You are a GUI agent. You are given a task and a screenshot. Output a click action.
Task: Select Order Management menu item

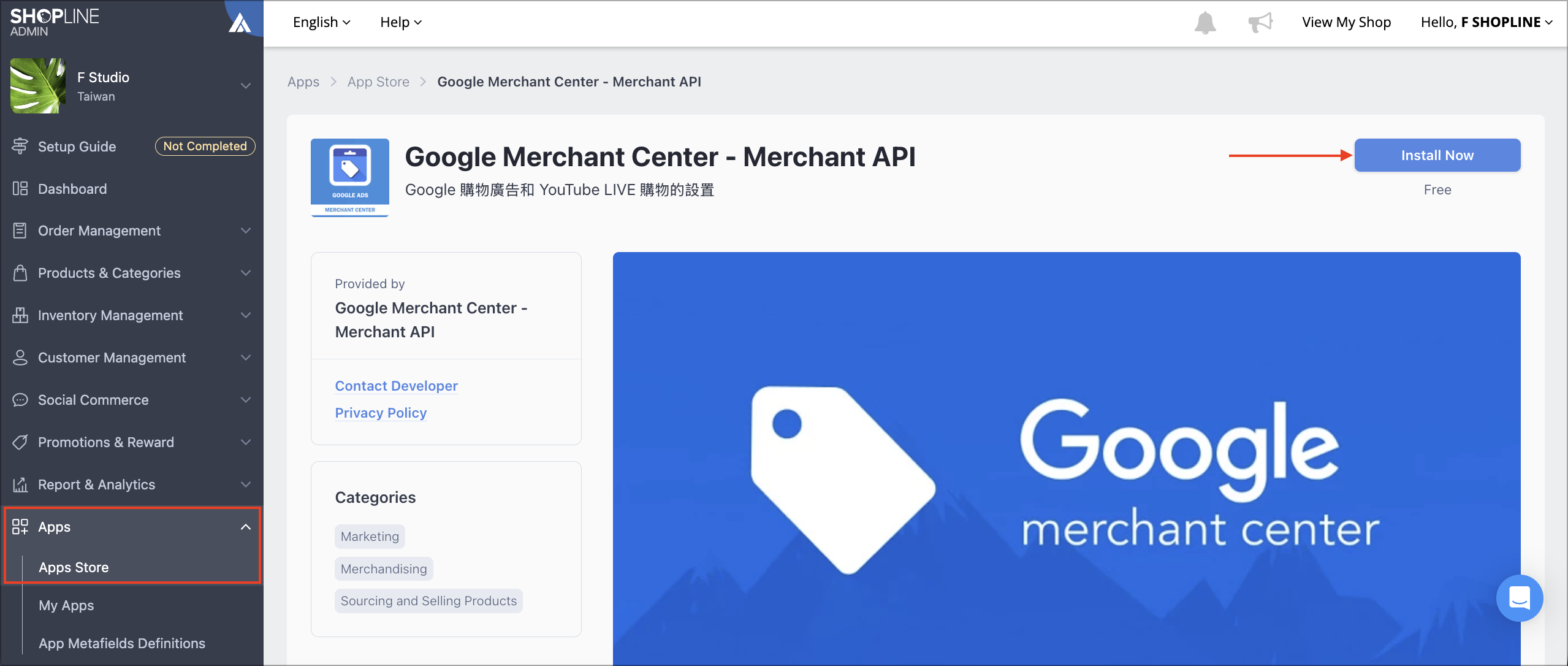(132, 231)
